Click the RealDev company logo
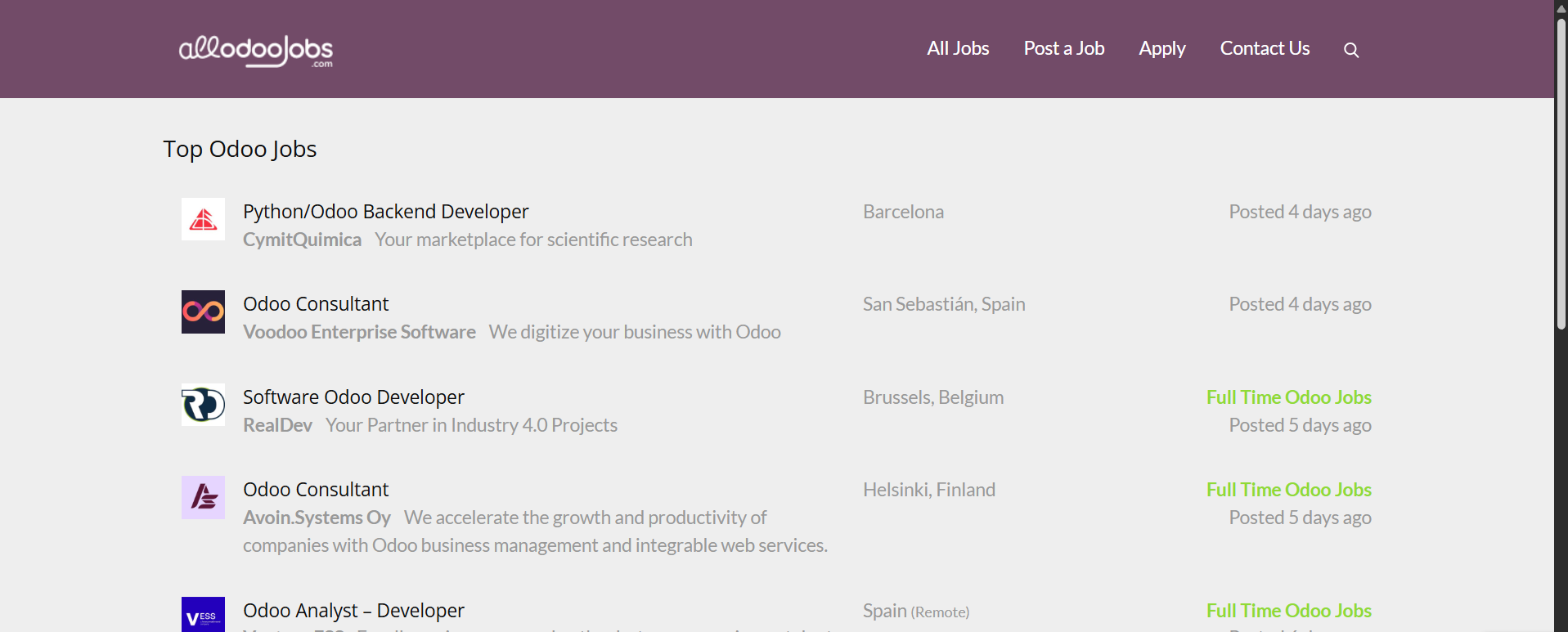The image size is (1568, 632). click(x=203, y=405)
